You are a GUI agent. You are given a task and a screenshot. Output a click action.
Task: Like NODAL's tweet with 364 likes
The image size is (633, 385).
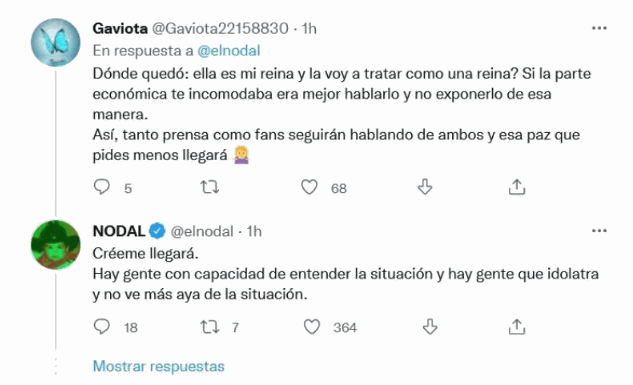(x=312, y=326)
